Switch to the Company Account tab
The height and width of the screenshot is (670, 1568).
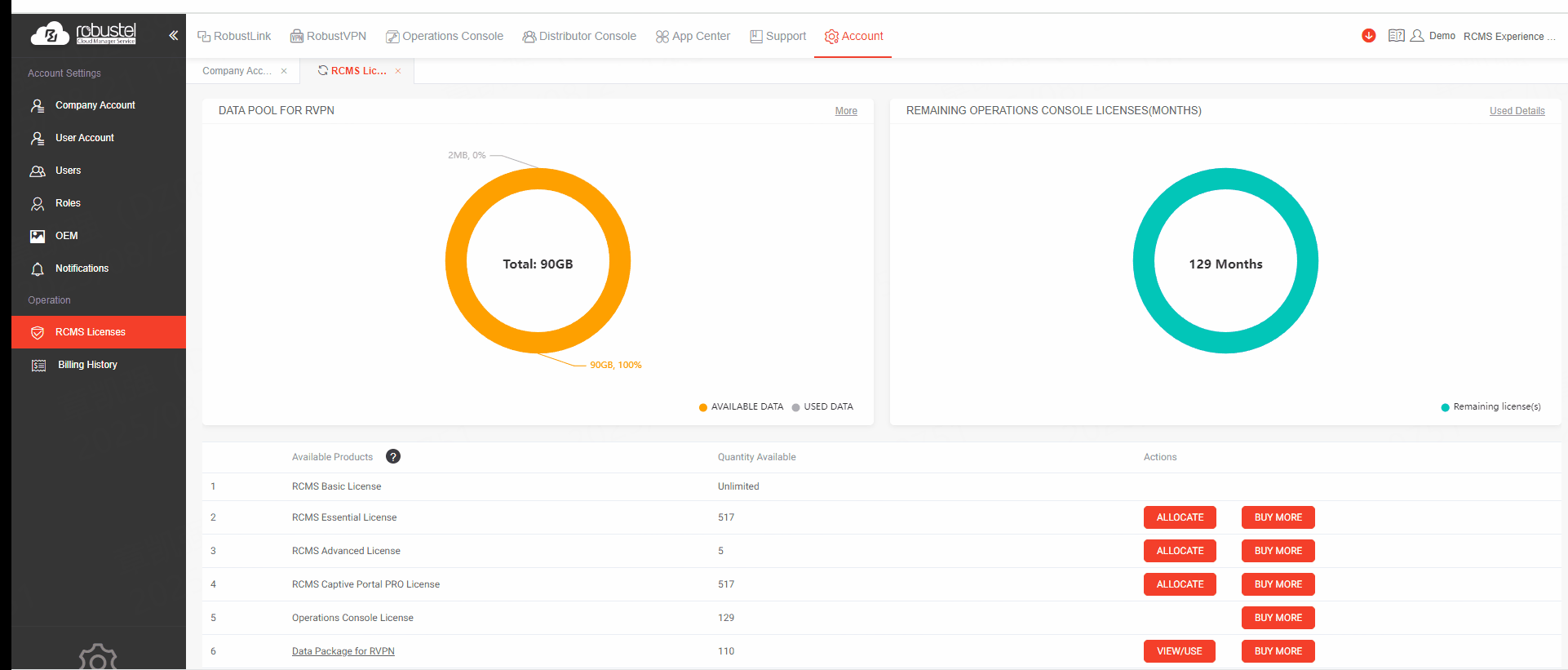pos(237,71)
